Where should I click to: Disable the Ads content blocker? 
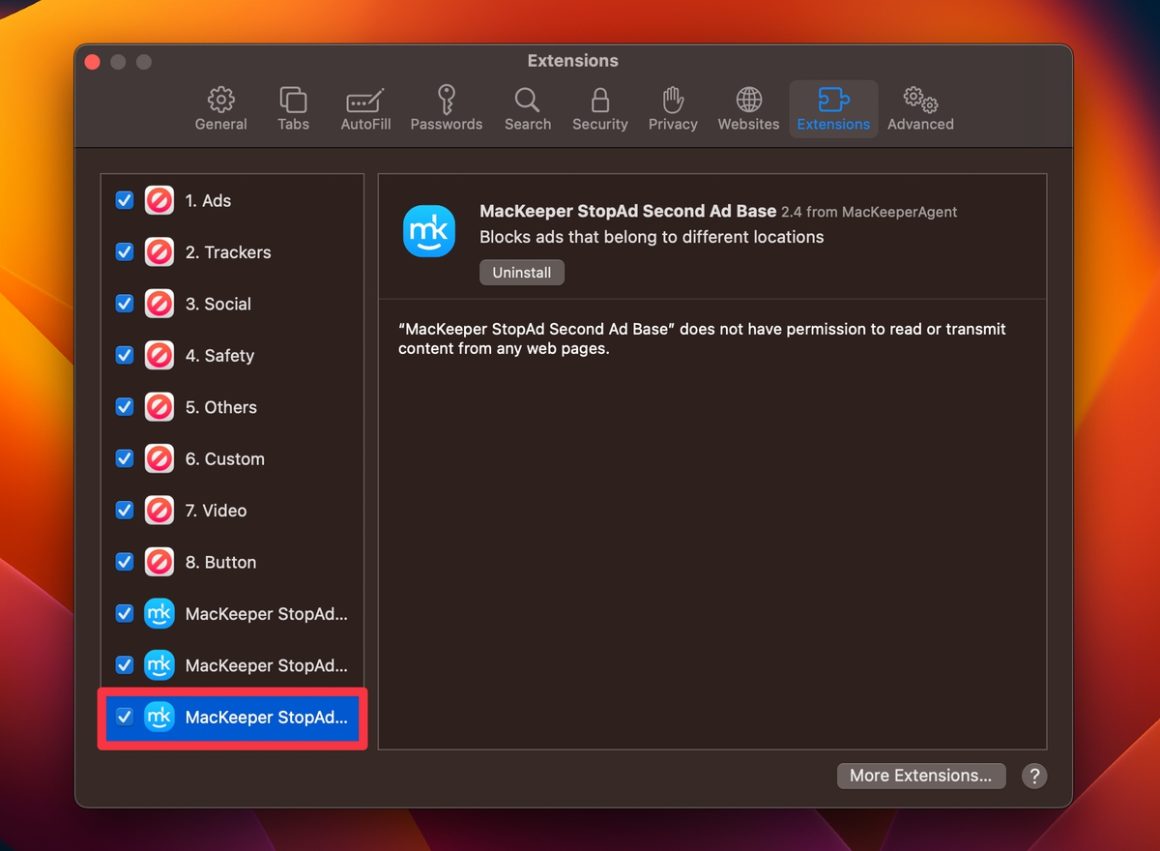click(x=124, y=200)
